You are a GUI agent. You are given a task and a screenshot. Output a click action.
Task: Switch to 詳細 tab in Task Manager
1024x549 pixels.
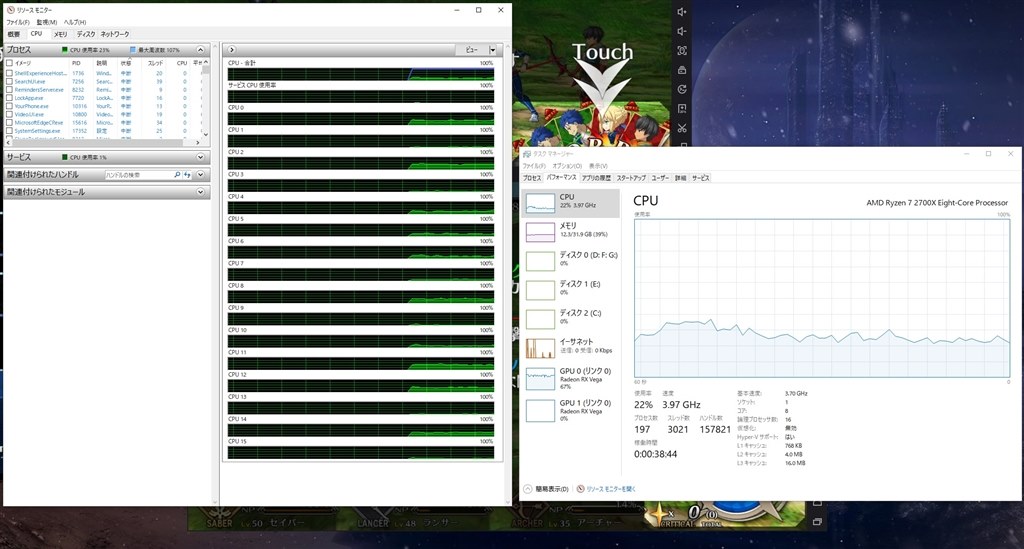[680, 178]
